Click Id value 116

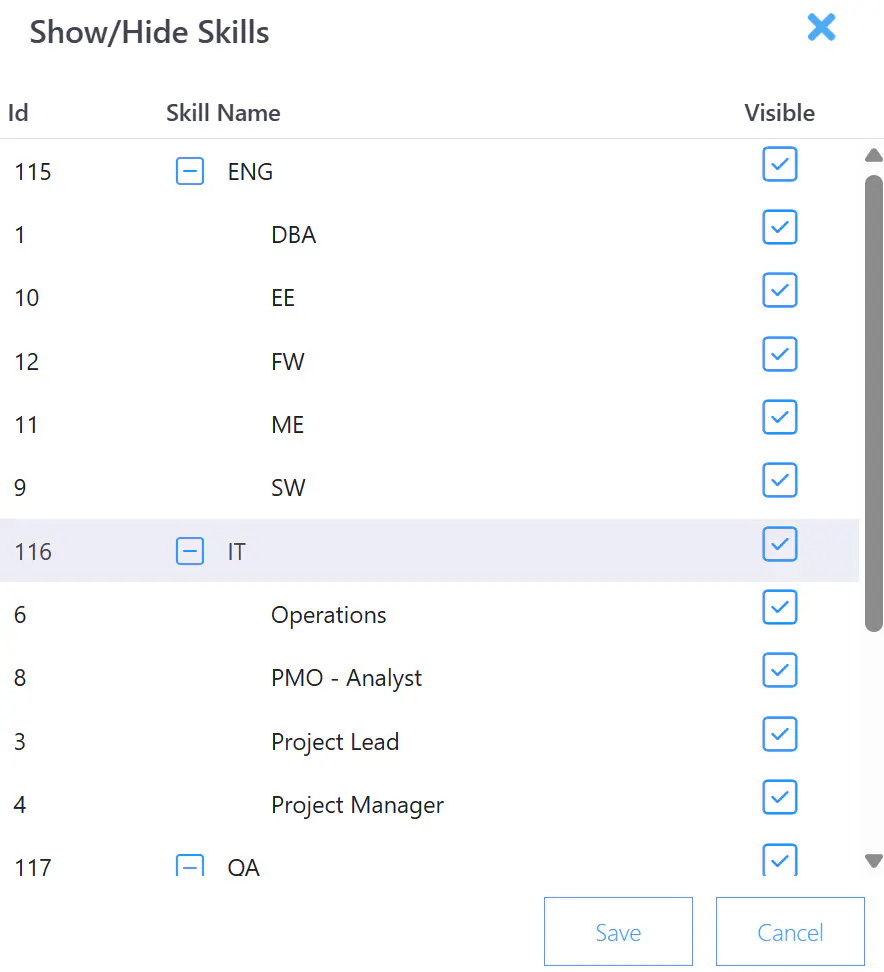[33, 552]
